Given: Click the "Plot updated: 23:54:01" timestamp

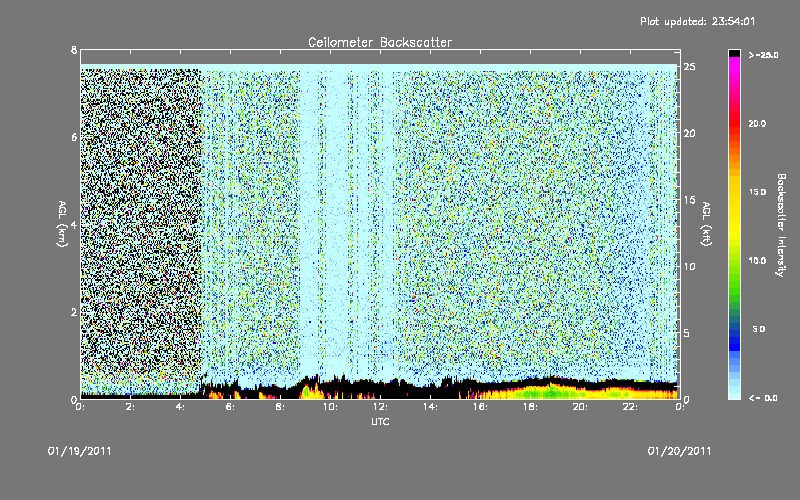Looking at the screenshot, I should (x=697, y=21).
